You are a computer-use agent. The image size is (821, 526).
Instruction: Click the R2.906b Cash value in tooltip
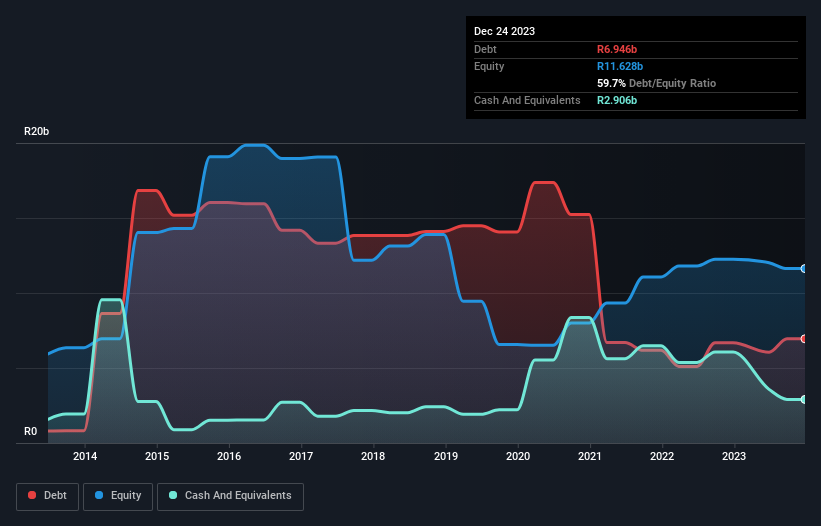pos(617,100)
